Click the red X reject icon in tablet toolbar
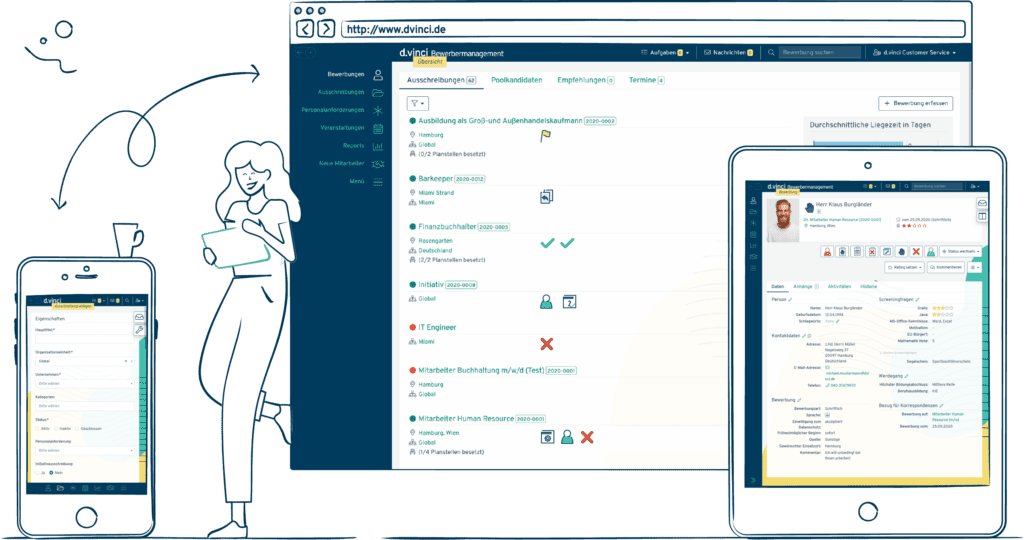 [x=916, y=251]
